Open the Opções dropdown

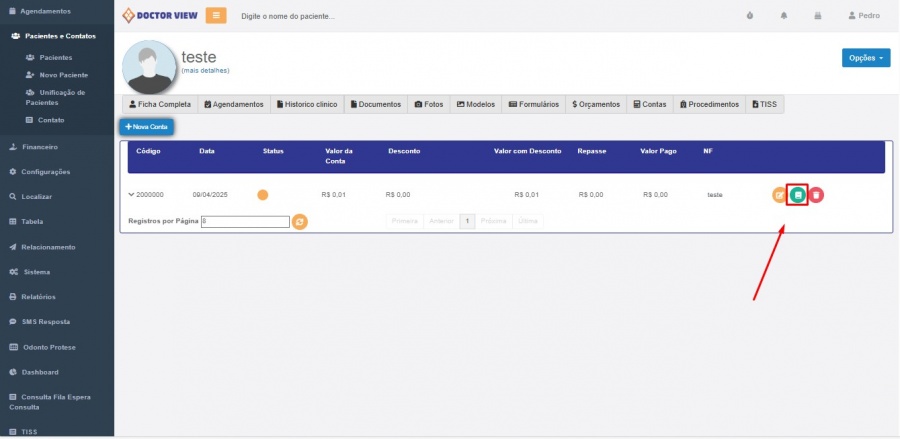865,58
